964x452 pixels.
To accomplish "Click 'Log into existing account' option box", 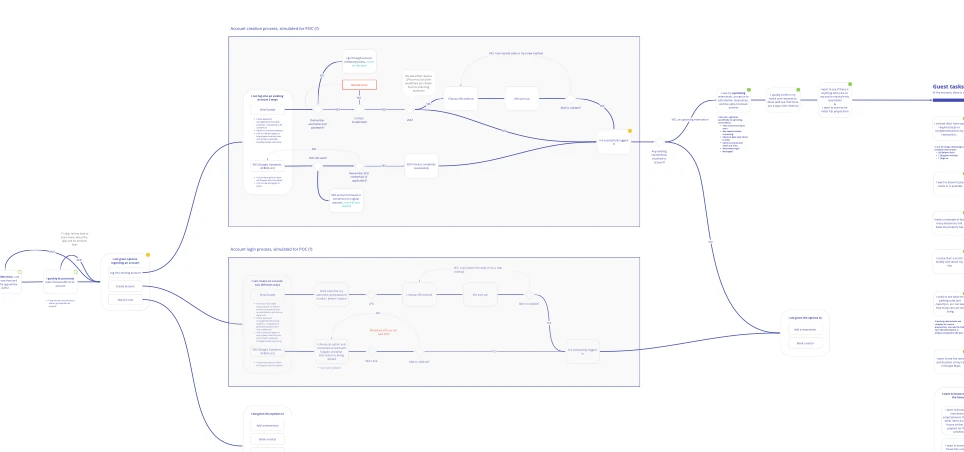I will [x=125, y=272].
